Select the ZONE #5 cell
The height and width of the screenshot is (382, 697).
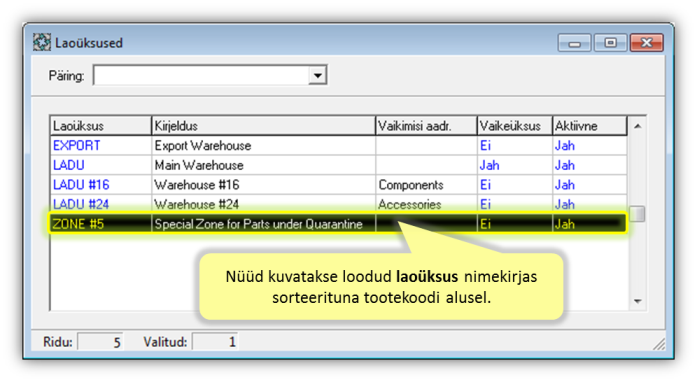(101, 224)
